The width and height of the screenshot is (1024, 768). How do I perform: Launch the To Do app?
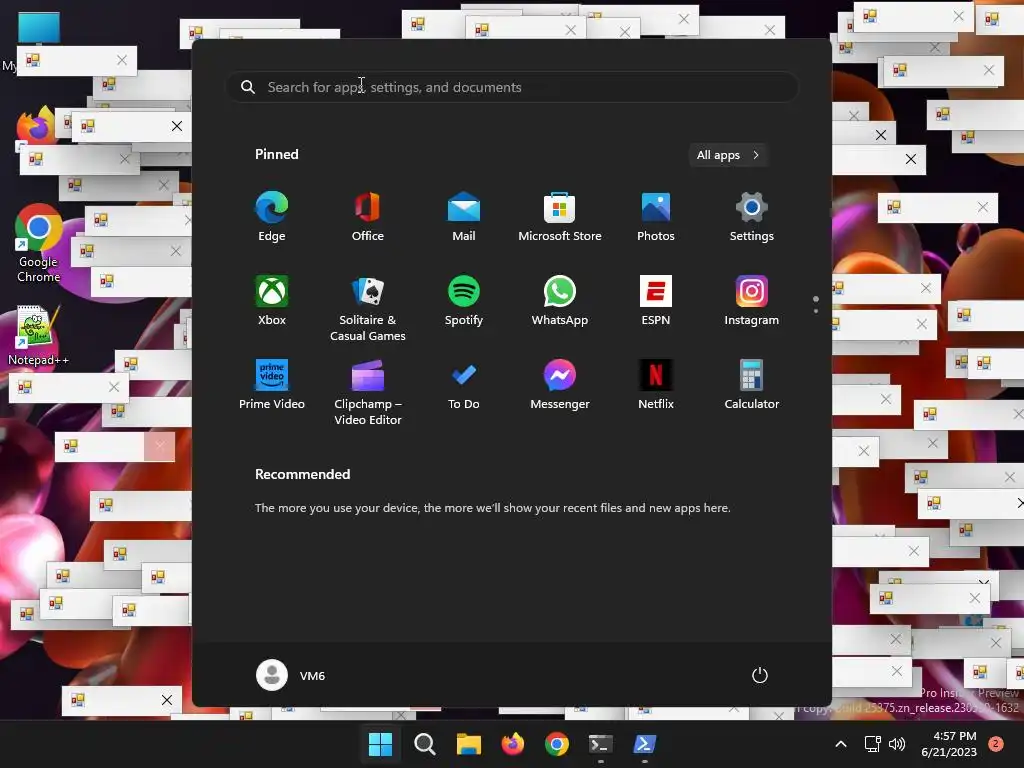tap(464, 385)
